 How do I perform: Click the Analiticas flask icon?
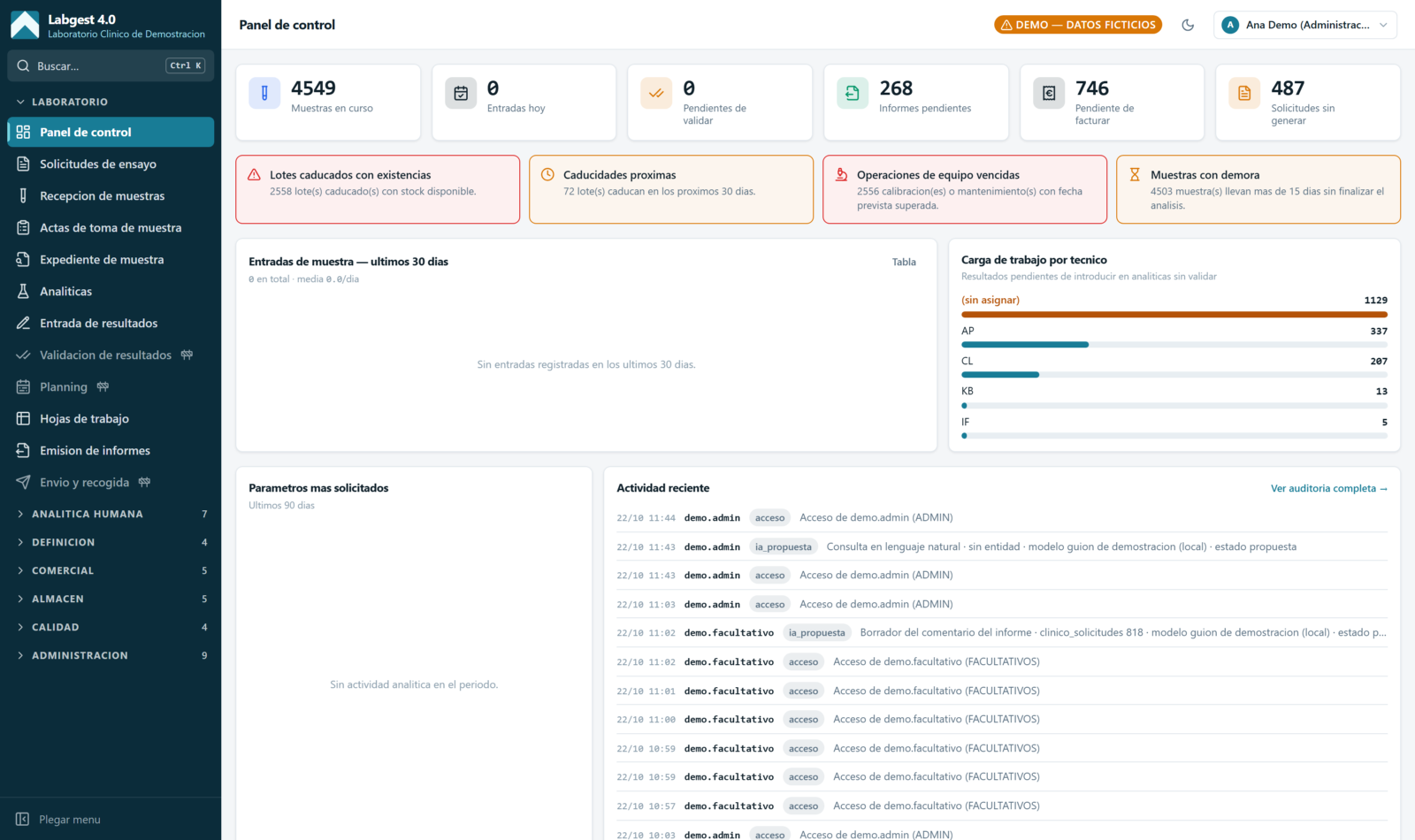click(23, 291)
